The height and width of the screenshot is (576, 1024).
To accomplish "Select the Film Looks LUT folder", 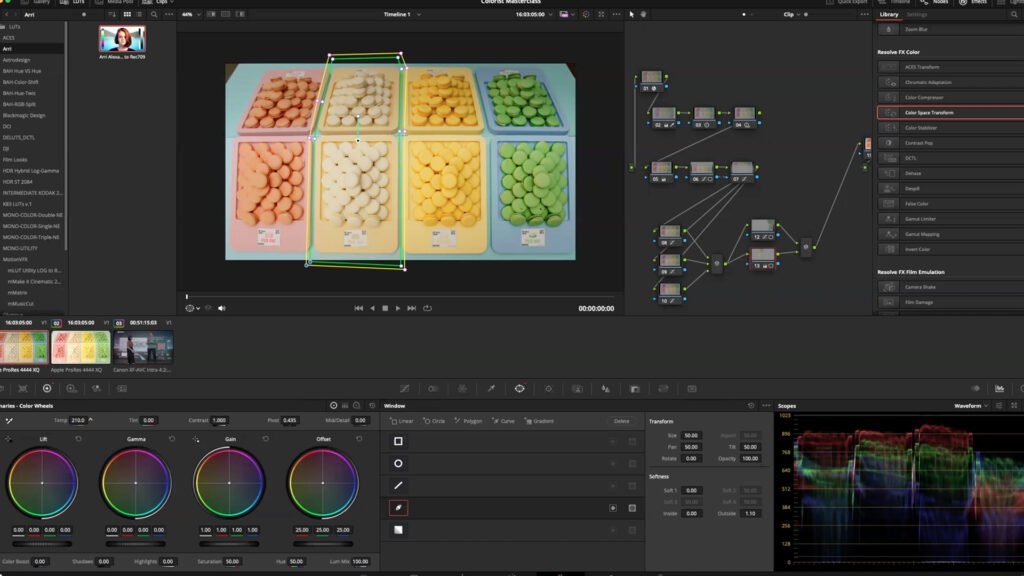I will click(x=33, y=160).
